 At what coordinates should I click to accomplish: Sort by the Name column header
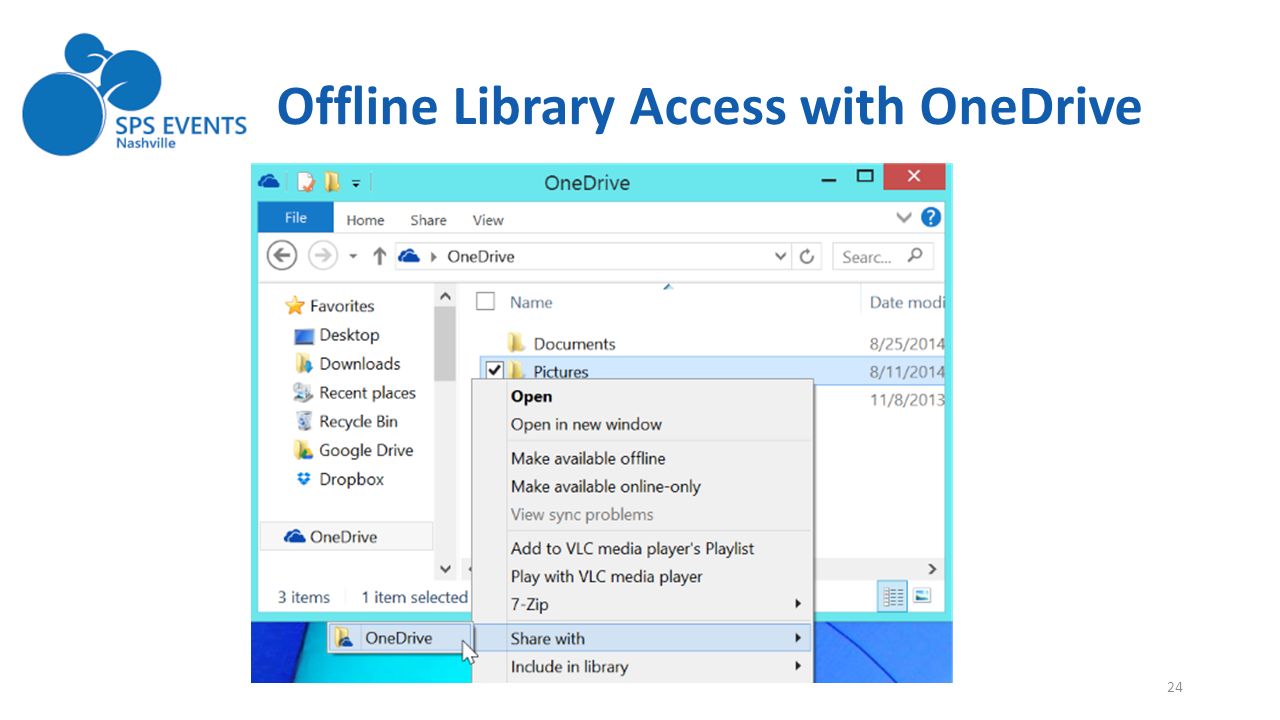[x=531, y=302]
